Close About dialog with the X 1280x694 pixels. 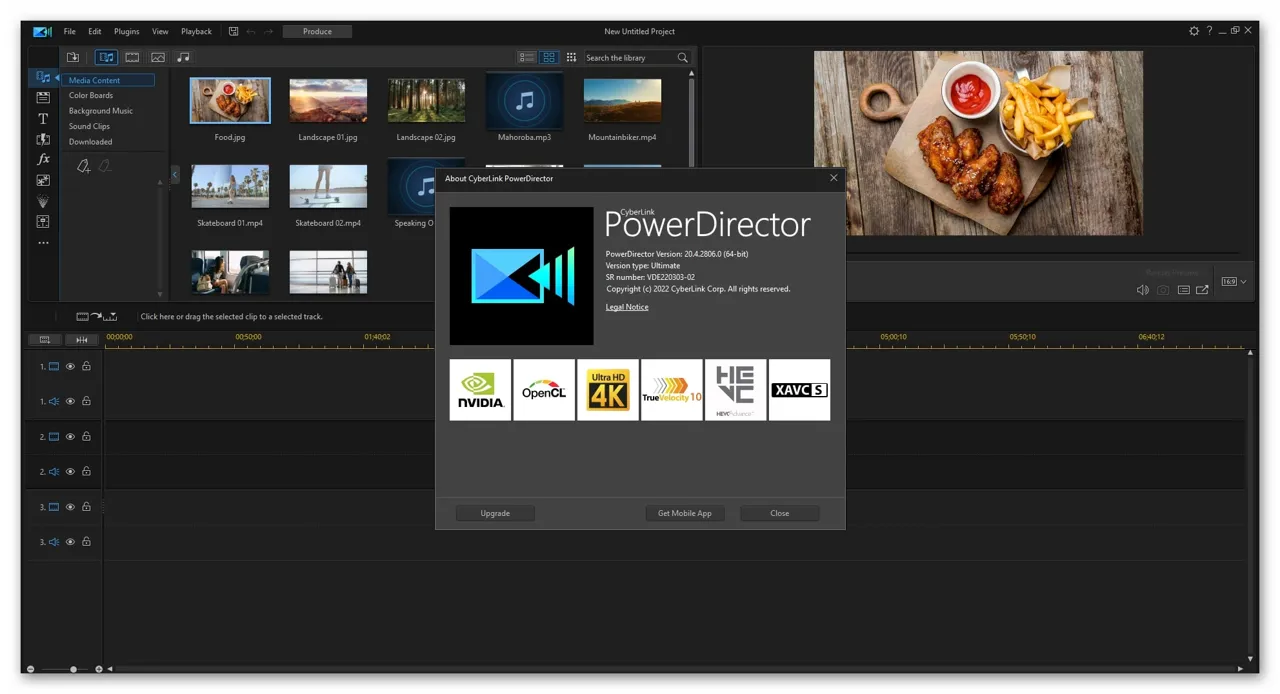[x=834, y=178]
